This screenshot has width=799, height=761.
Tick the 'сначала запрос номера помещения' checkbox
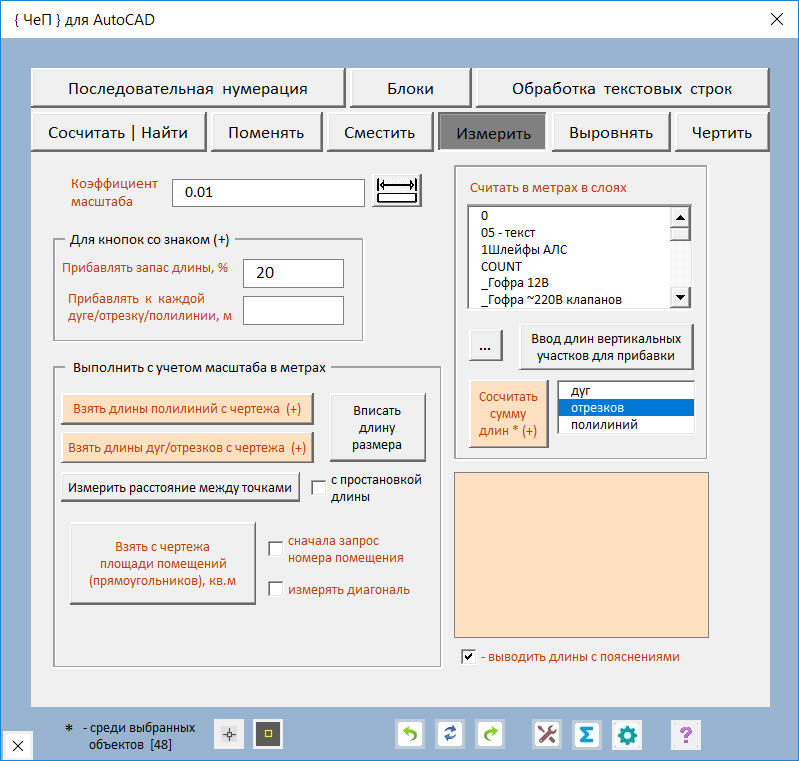click(276, 548)
